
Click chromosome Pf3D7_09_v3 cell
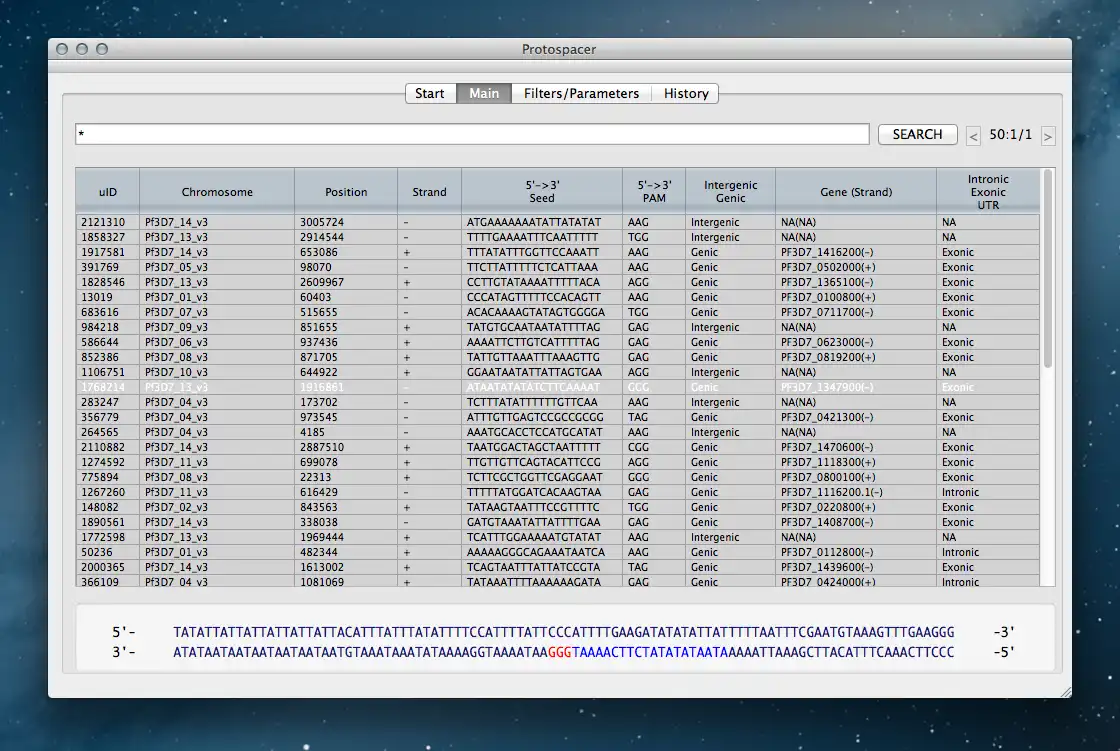click(x=217, y=327)
